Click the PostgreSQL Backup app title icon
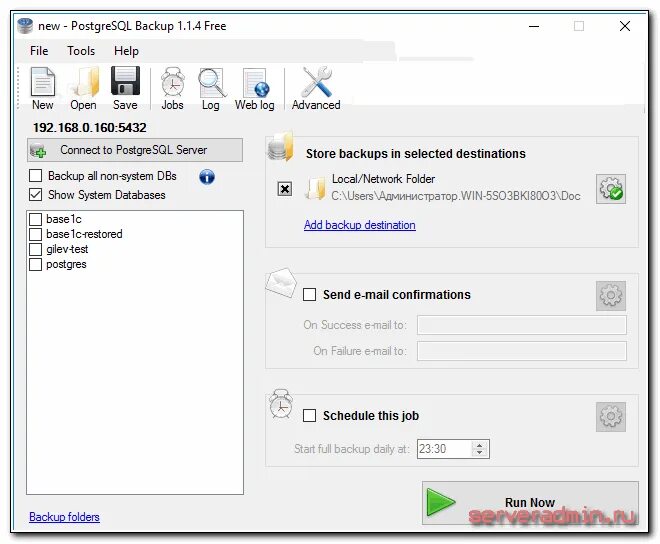Image resolution: width=660 pixels, height=544 pixels. 25,26
